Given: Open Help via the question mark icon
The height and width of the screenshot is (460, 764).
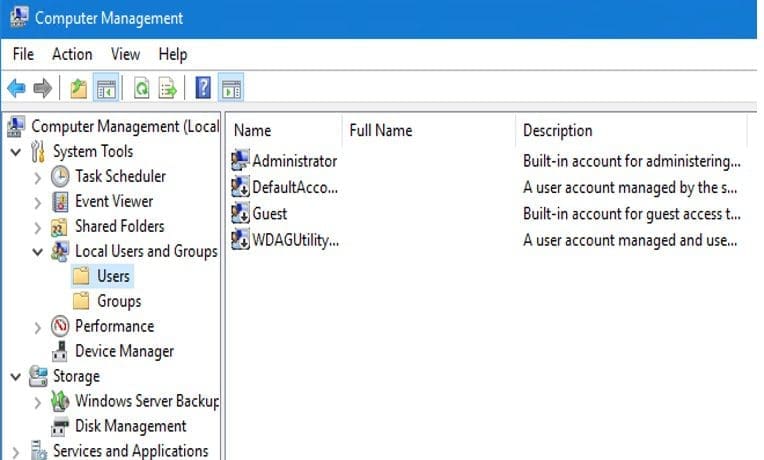Looking at the screenshot, I should click(x=203, y=89).
